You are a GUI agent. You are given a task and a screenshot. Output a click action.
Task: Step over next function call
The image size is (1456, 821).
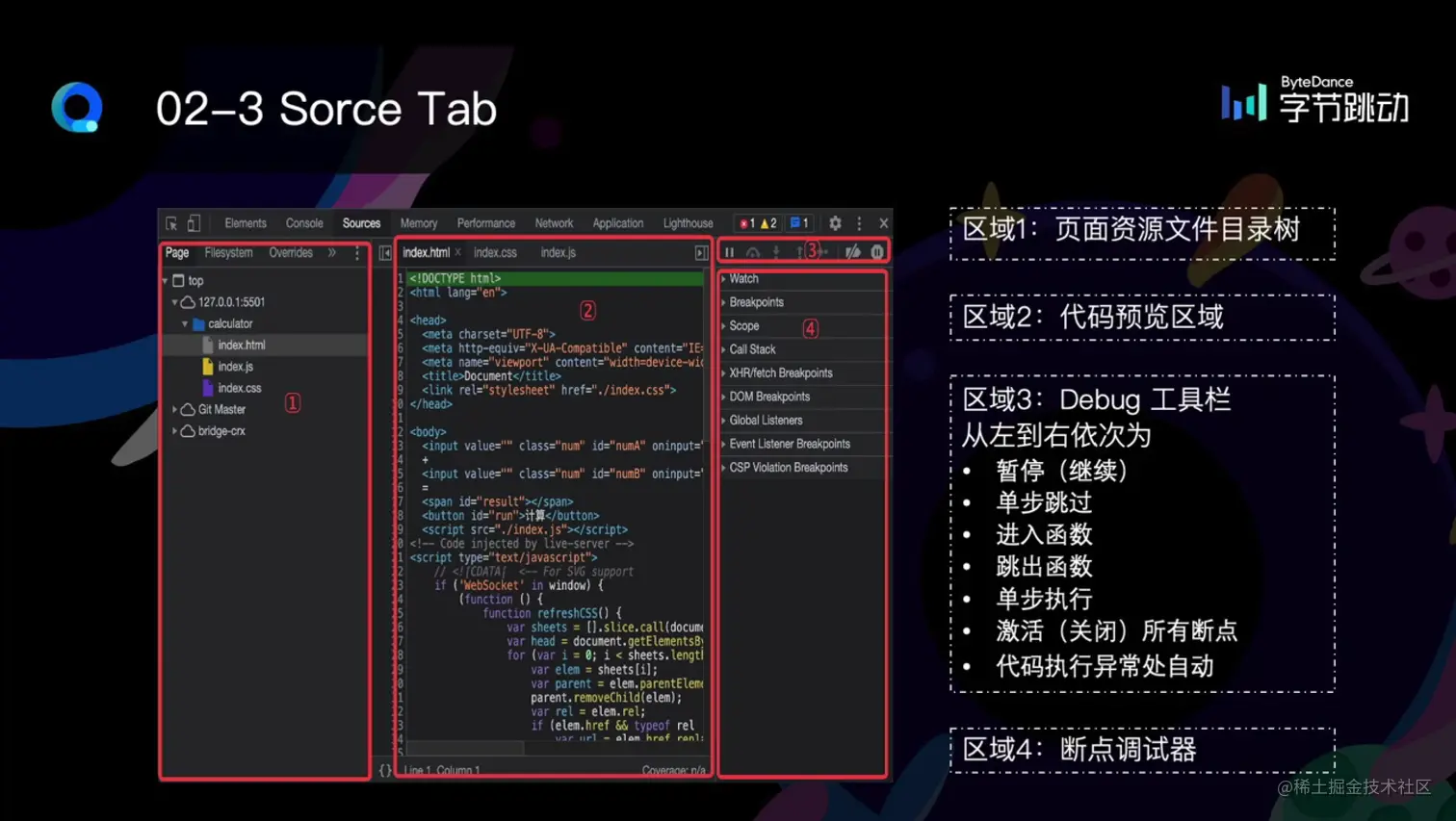click(x=753, y=252)
